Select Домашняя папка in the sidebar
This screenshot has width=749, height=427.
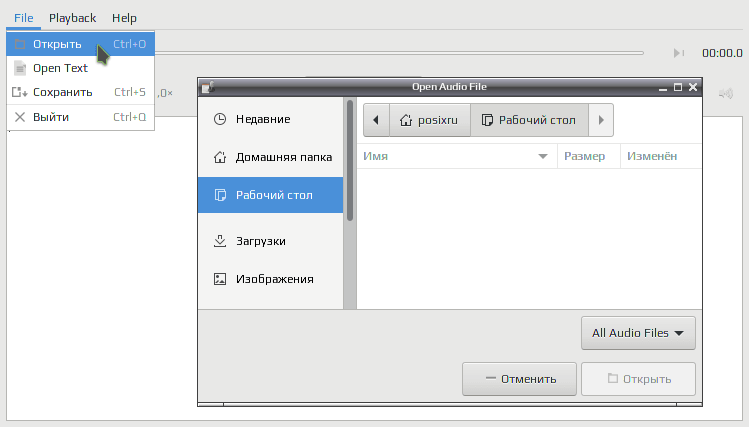(270, 157)
